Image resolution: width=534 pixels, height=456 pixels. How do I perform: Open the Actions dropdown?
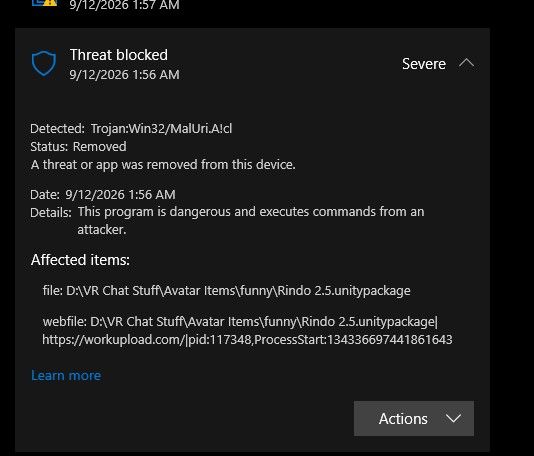pos(414,419)
